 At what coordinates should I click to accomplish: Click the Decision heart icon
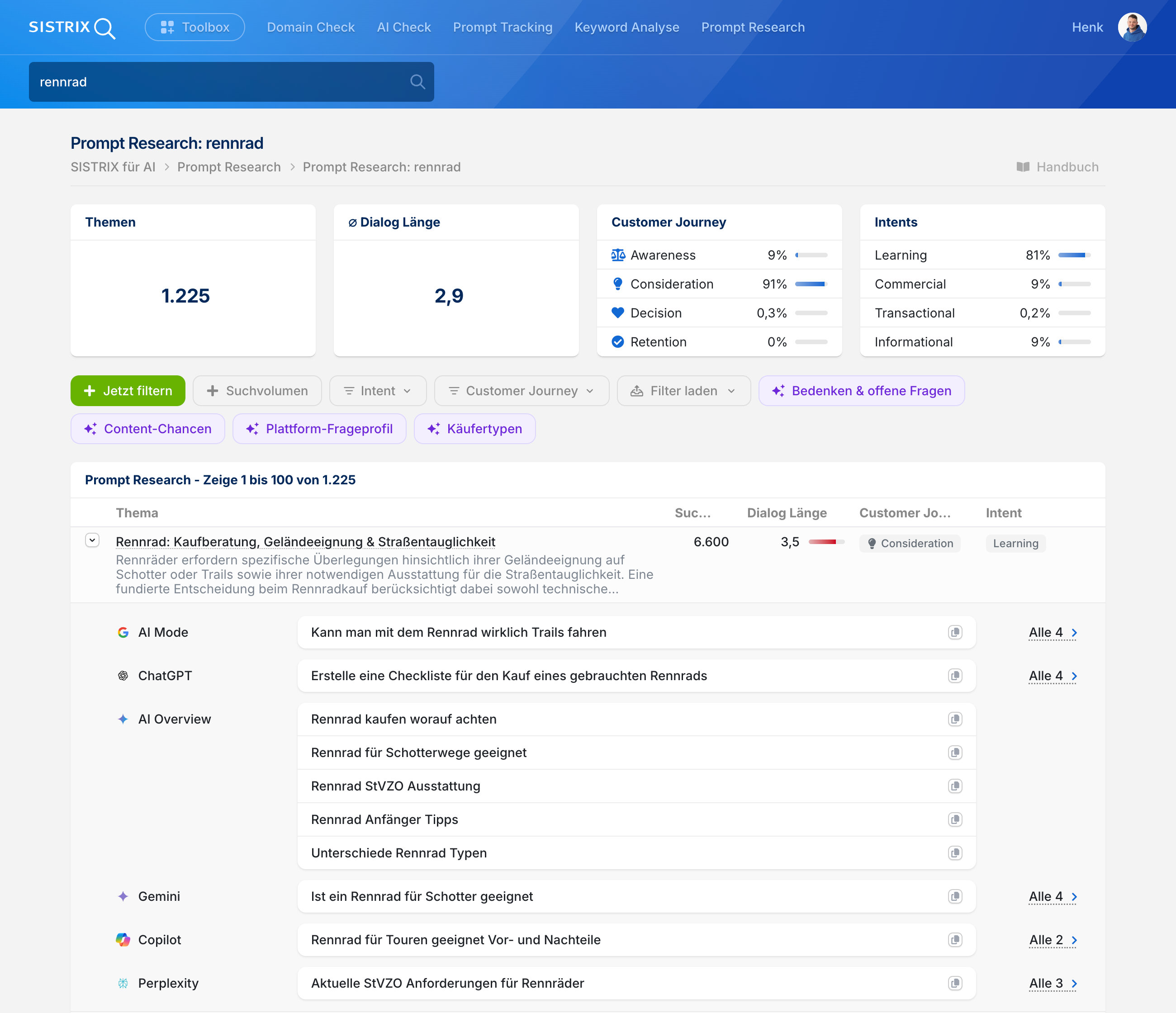click(618, 312)
